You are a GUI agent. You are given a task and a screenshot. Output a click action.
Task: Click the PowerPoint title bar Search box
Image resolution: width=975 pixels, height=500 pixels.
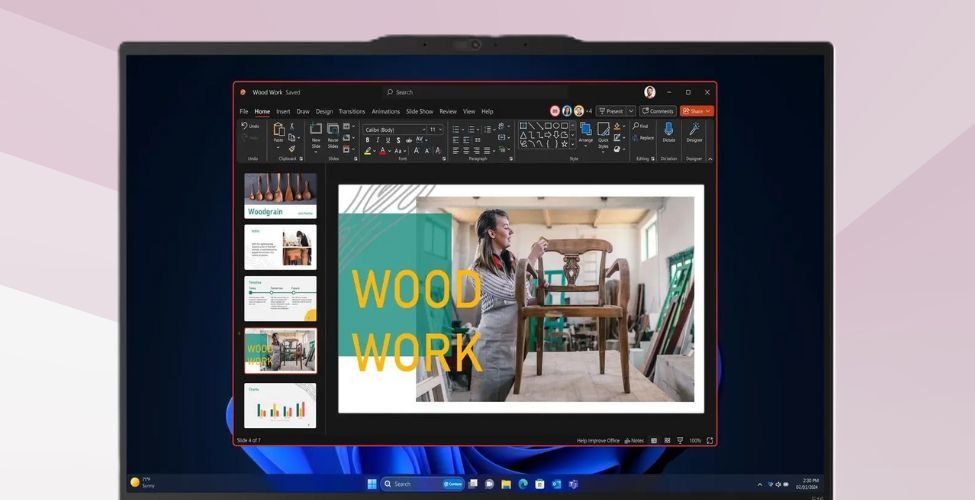pyautogui.click(x=475, y=92)
